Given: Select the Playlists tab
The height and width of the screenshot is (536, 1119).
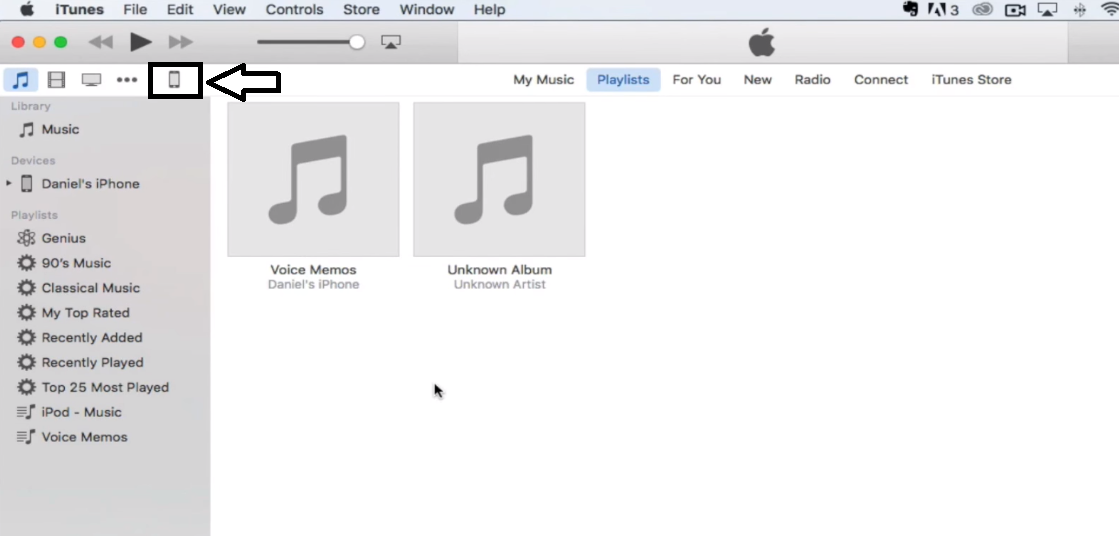Looking at the screenshot, I should coord(623,80).
